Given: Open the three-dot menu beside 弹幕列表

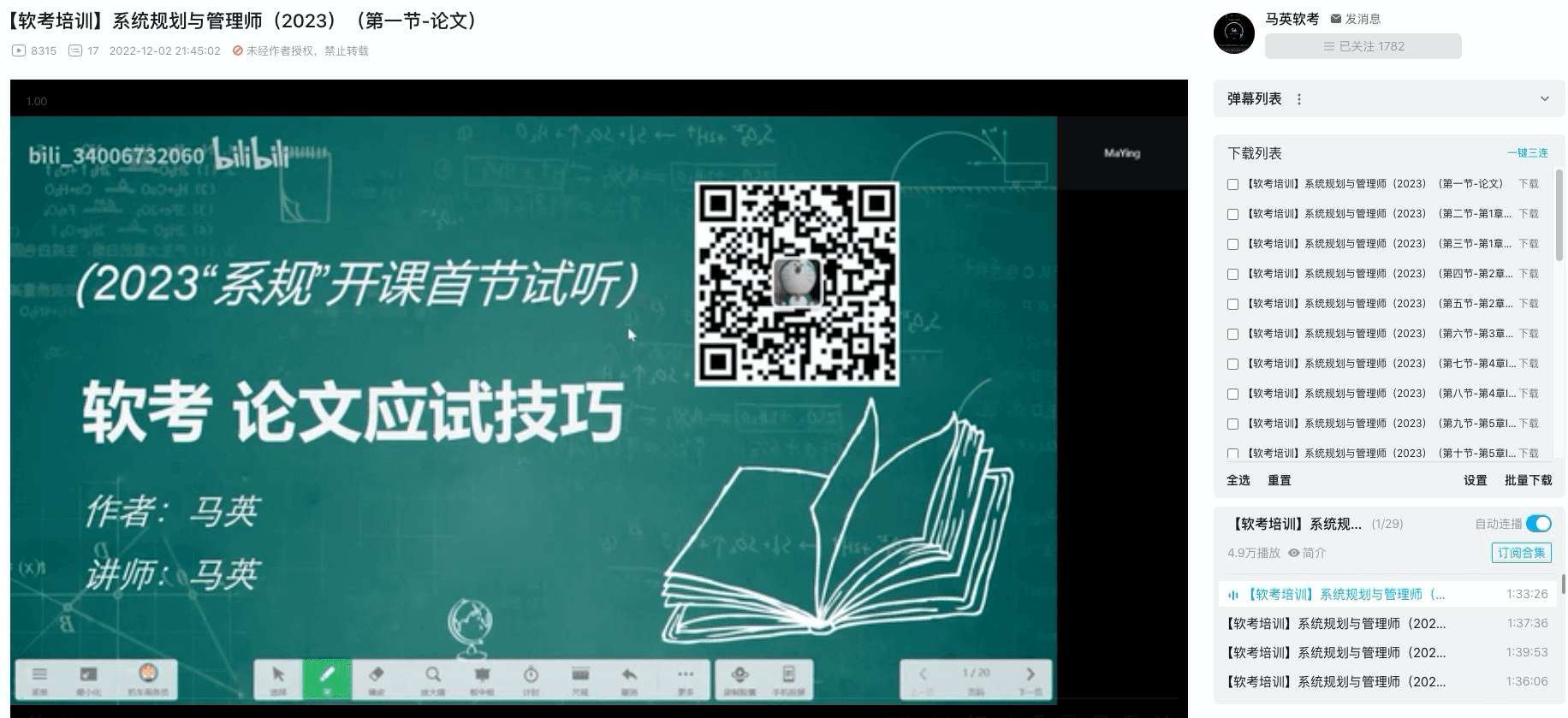Looking at the screenshot, I should tap(1299, 99).
